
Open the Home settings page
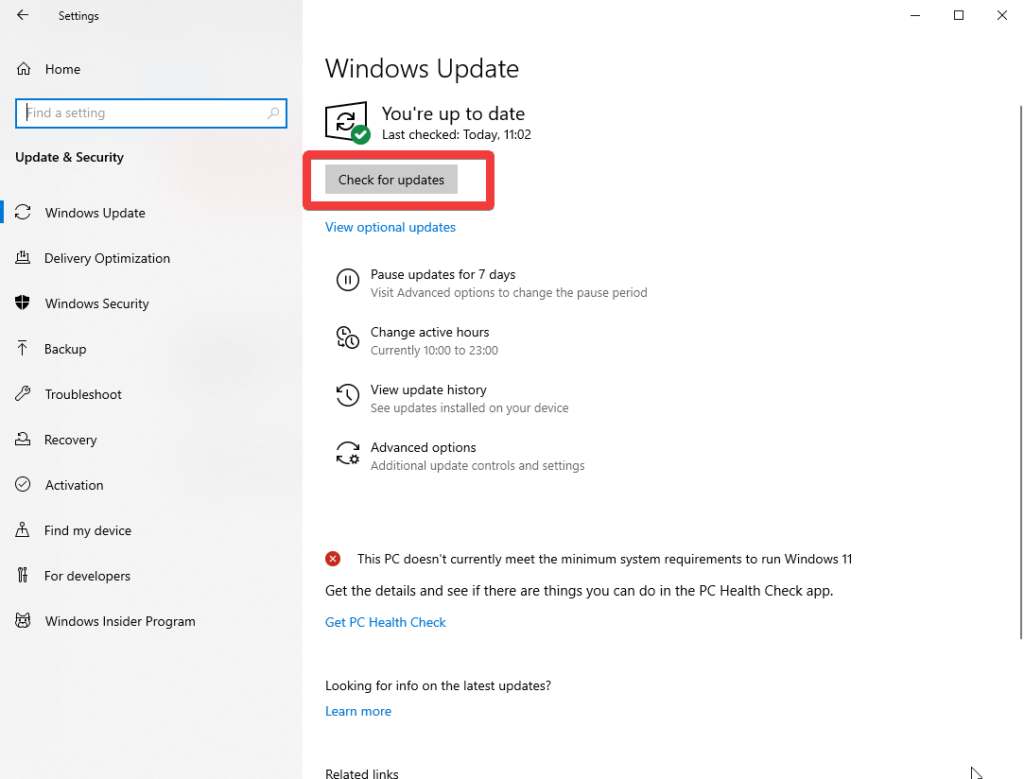[63, 69]
